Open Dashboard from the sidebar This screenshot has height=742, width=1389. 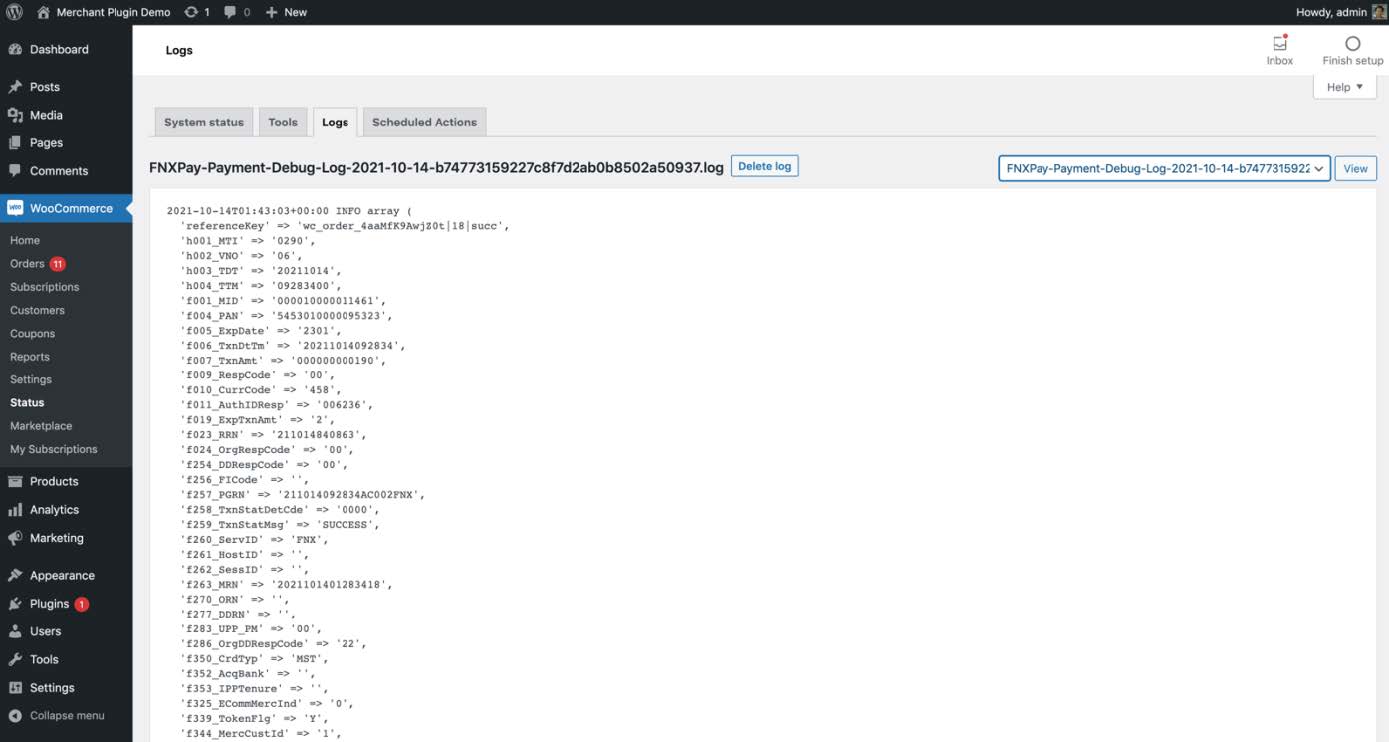(59, 49)
